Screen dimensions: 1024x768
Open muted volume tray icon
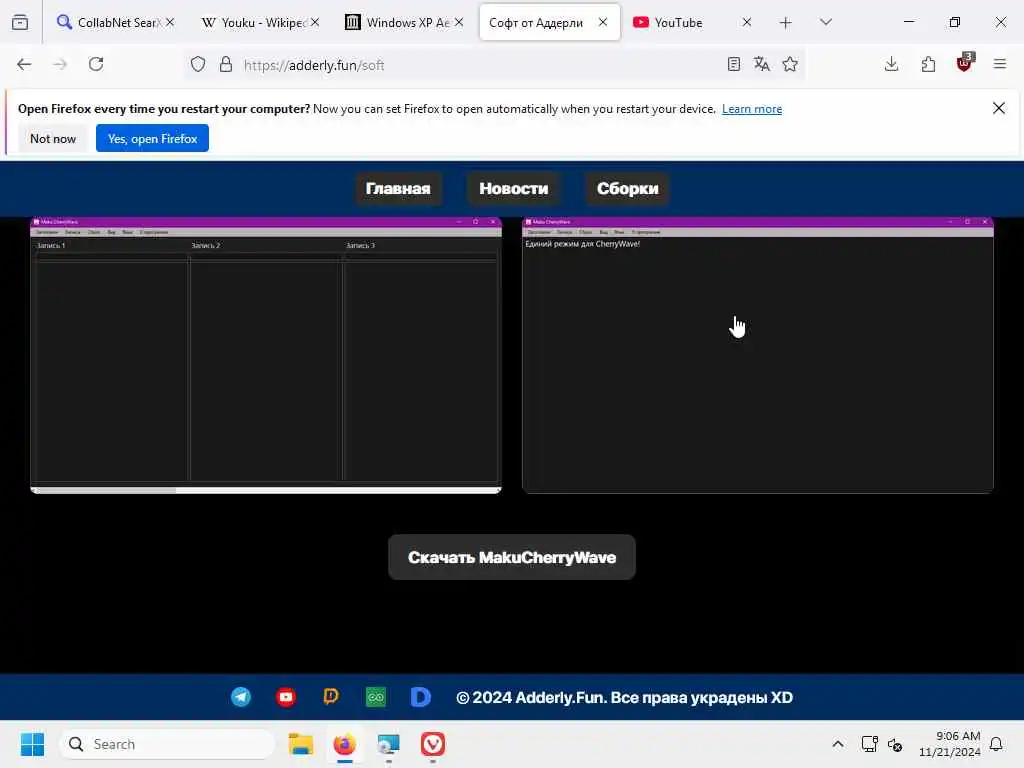895,744
